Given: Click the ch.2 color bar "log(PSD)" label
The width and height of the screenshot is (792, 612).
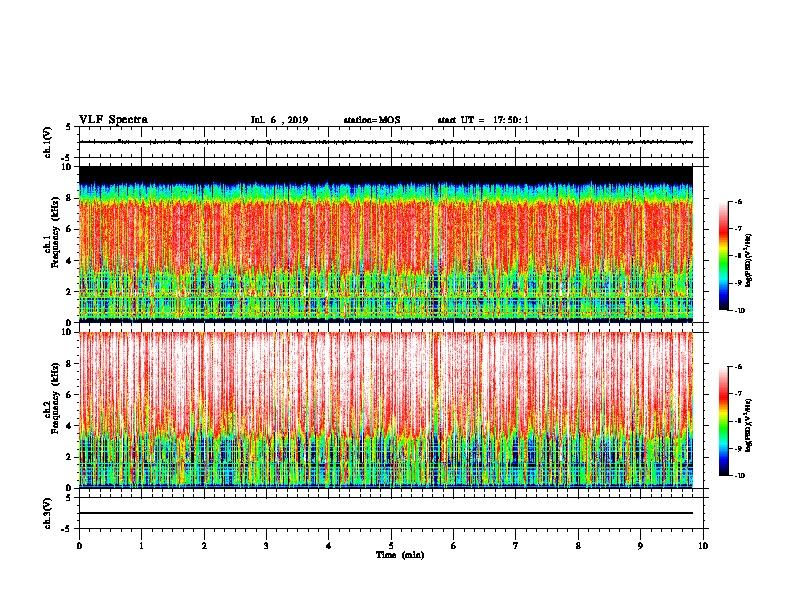Looking at the screenshot, I should tap(748, 425).
